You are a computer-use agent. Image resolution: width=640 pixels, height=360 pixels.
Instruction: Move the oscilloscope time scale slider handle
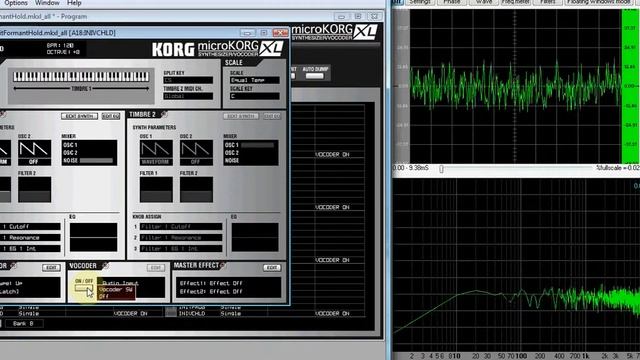(441, 169)
